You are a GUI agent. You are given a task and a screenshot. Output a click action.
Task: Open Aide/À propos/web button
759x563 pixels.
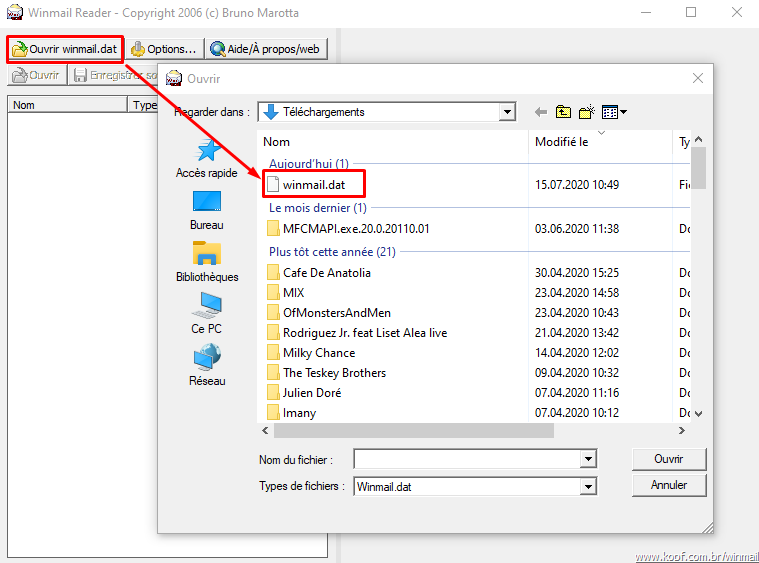pos(266,49)
